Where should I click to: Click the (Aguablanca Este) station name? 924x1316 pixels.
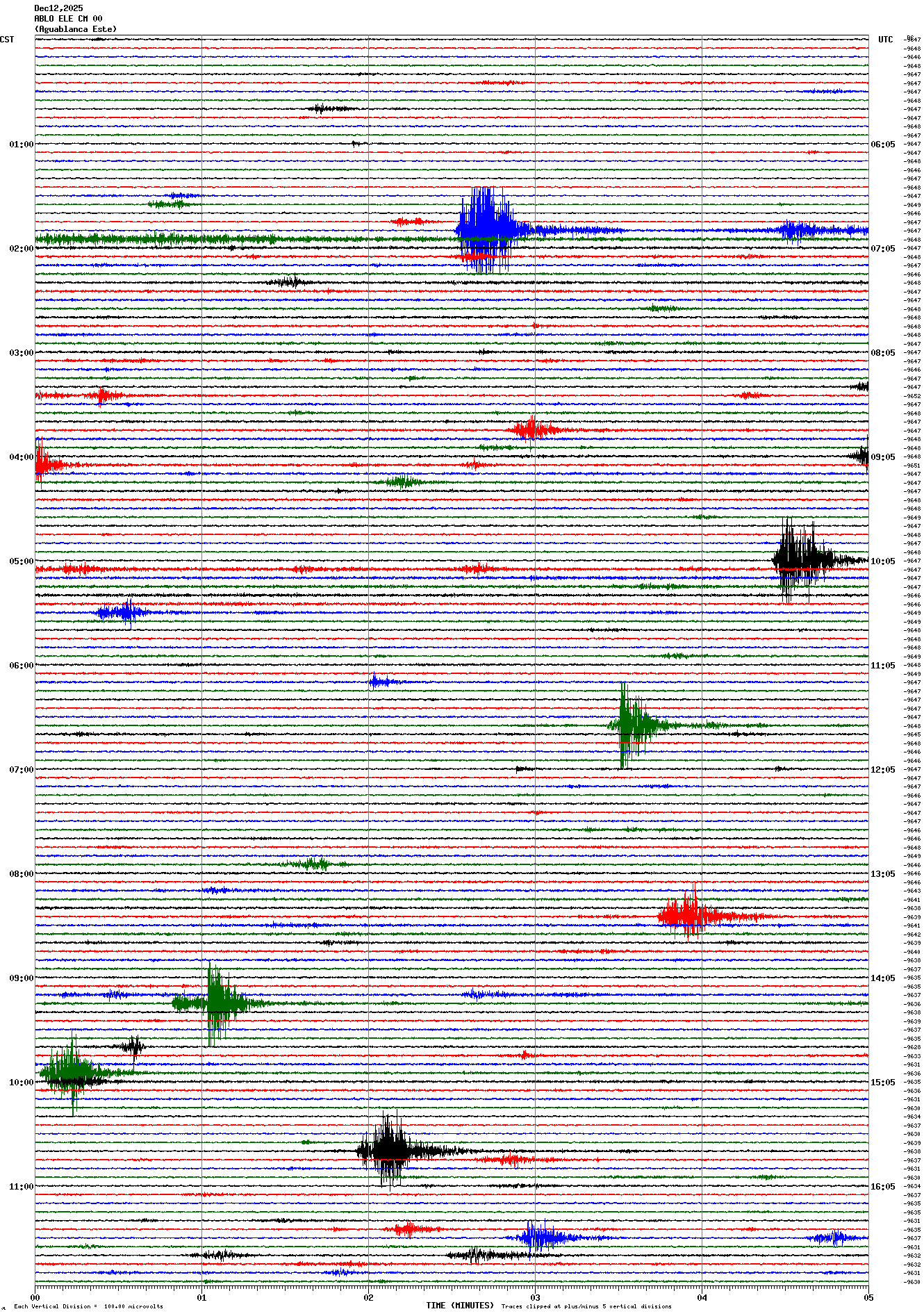tap(76, 29)
